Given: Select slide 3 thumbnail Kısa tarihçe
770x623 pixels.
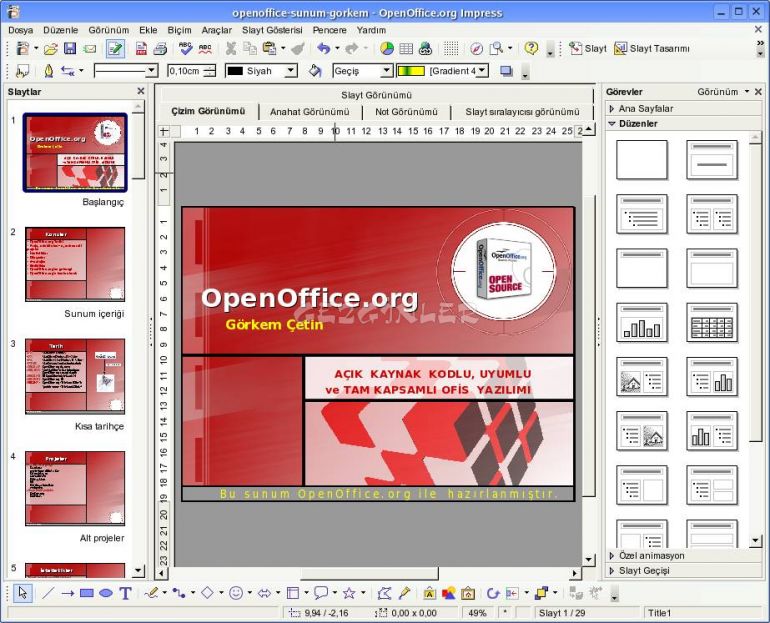Looking at the screenshot, I should coord(75,376).
